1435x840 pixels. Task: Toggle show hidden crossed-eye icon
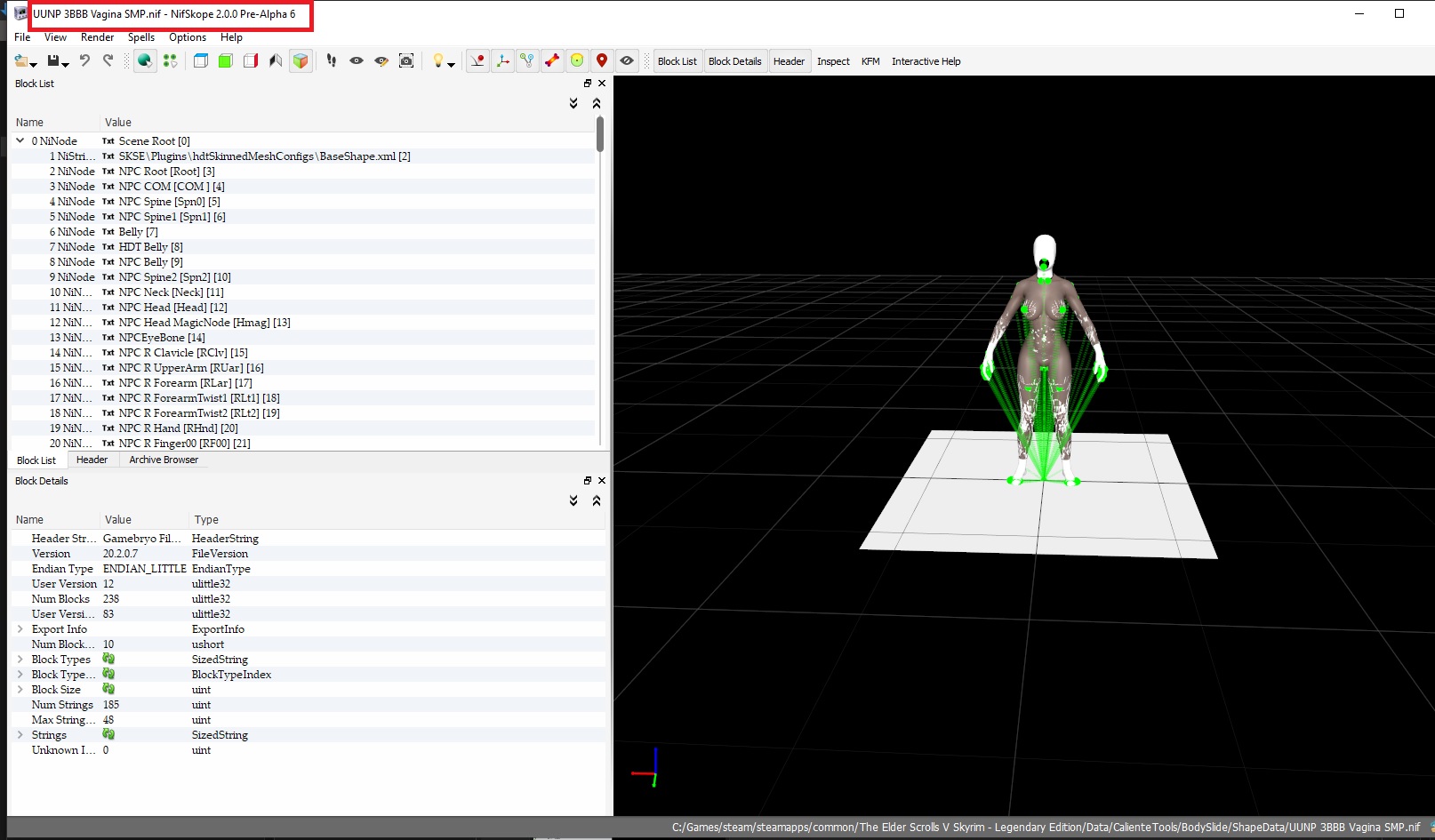click(627, 60)
